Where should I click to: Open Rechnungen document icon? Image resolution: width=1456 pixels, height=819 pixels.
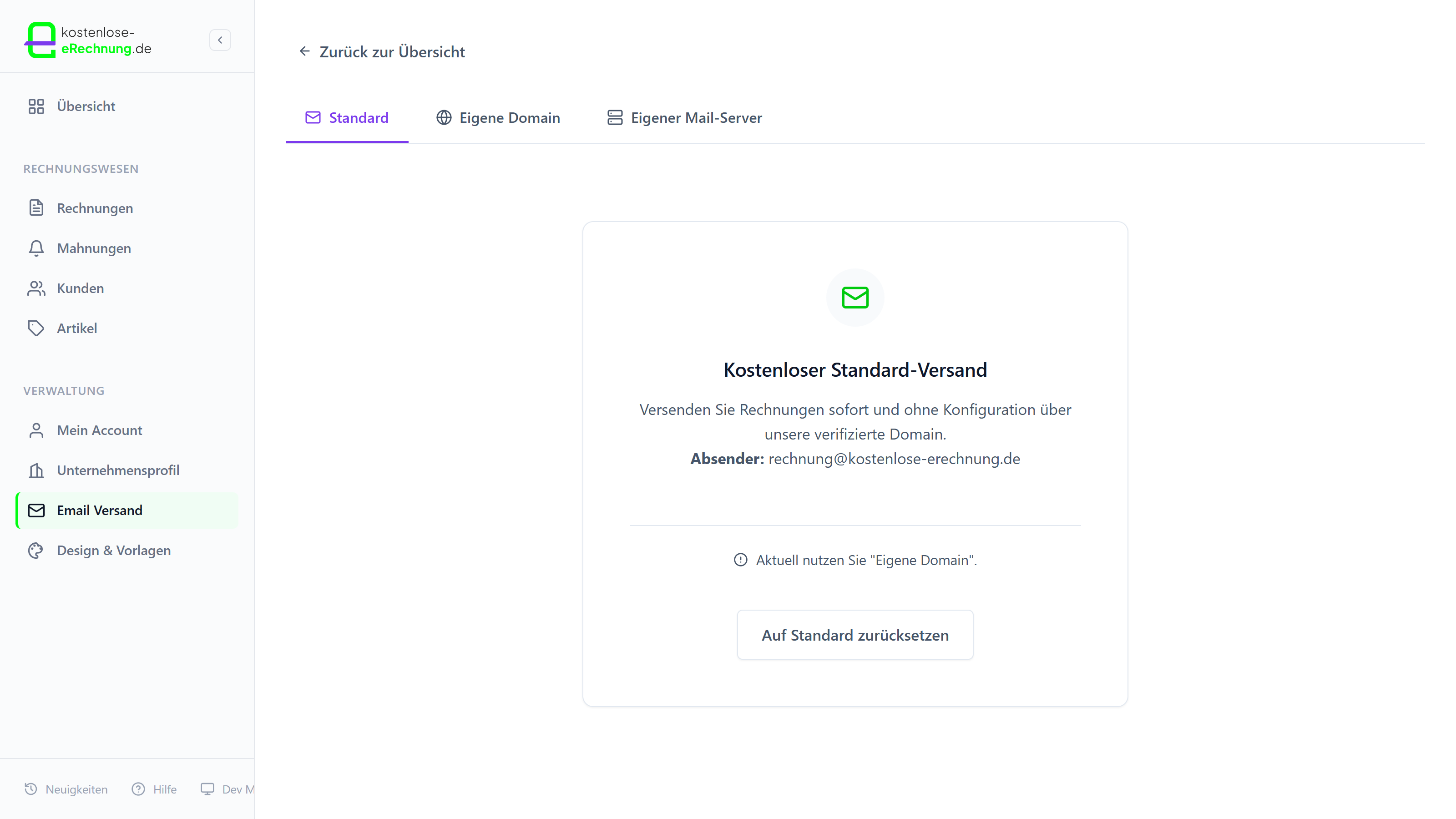[x=36, y=208]
